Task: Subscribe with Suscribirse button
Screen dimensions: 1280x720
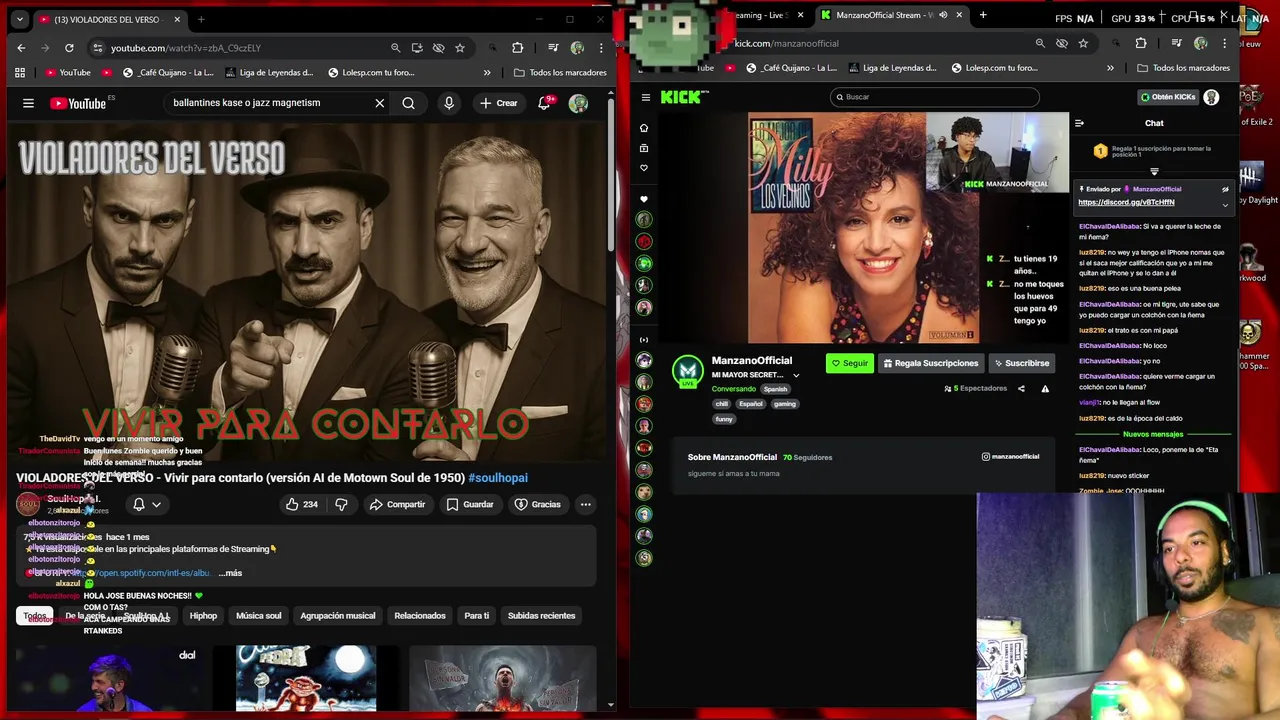Action: (x=1021, y=363)
